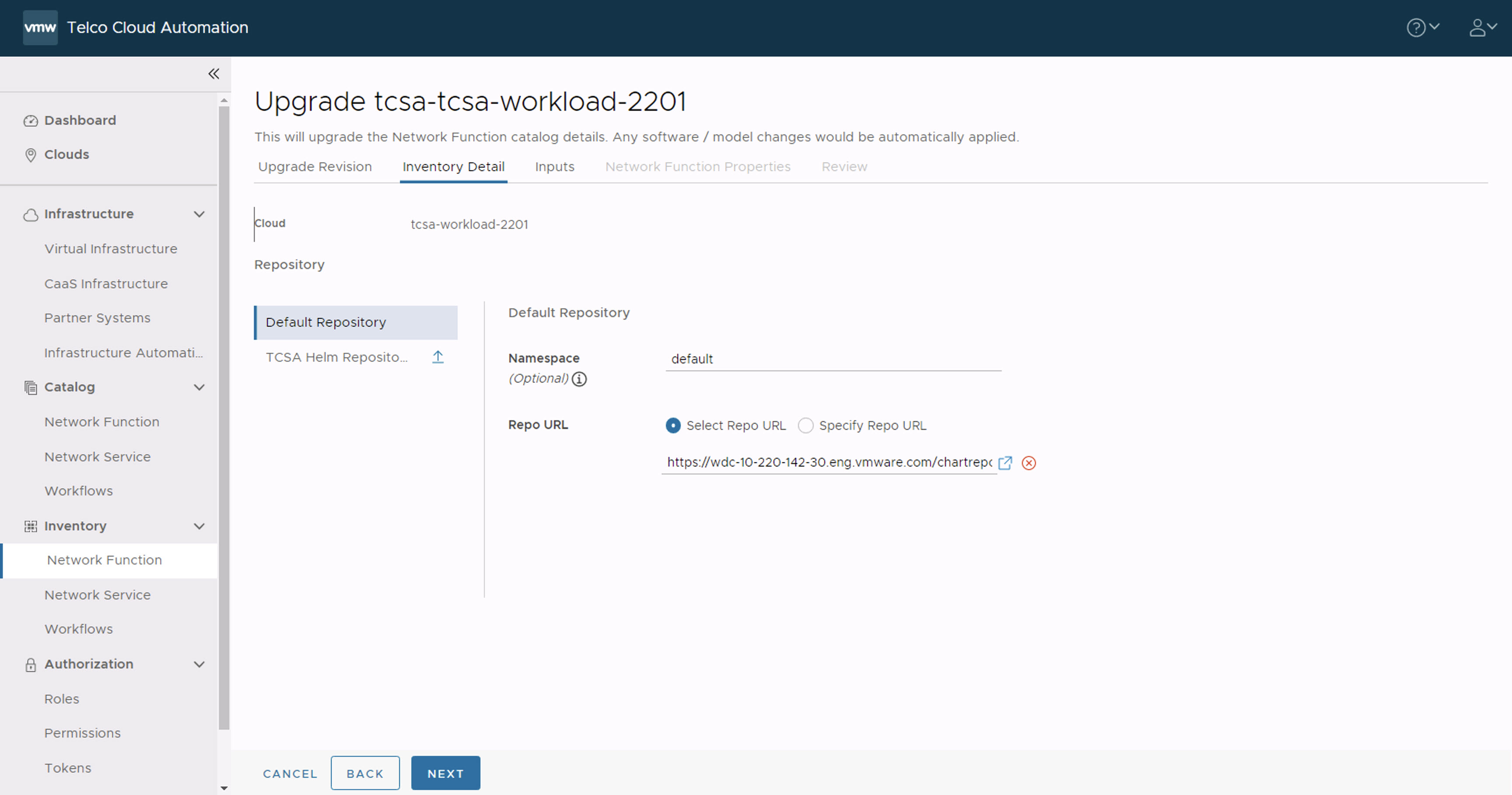Collapse the Inventory section chevron
The width and height of the screenshot is (1512, 795).
click(x=199, y=527)
